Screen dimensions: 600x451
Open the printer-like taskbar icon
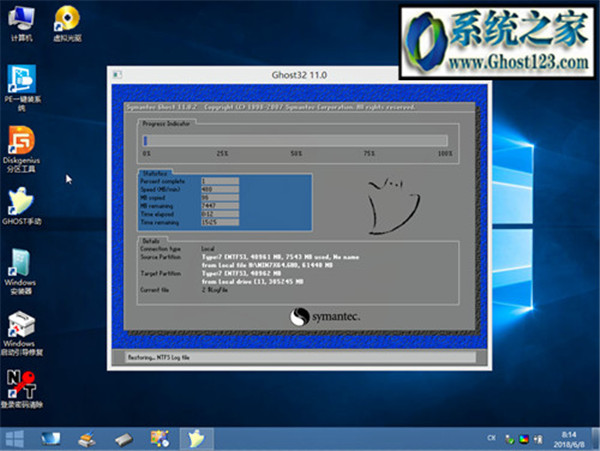[x=87, y=439]
